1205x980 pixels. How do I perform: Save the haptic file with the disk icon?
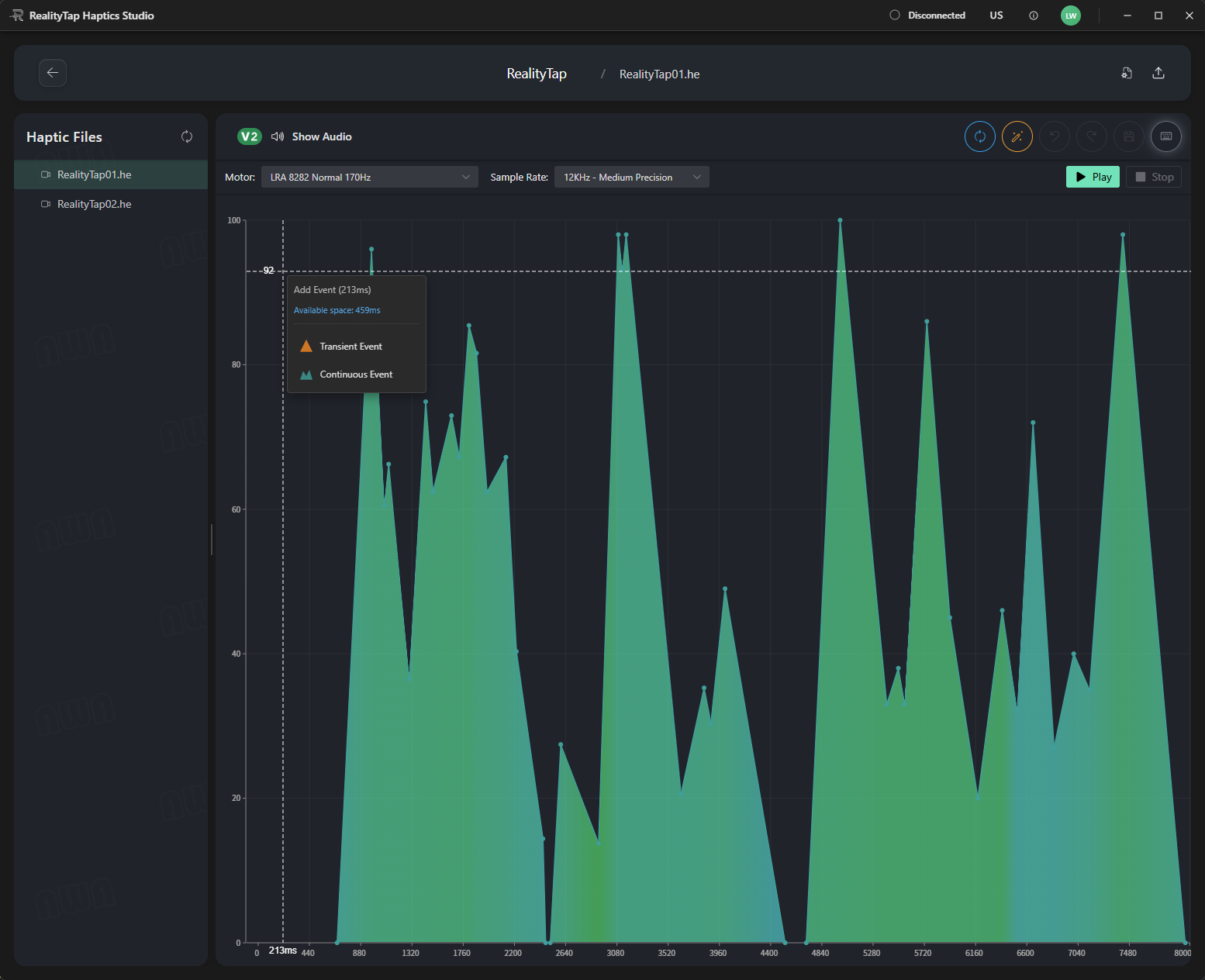(1129, 136)
